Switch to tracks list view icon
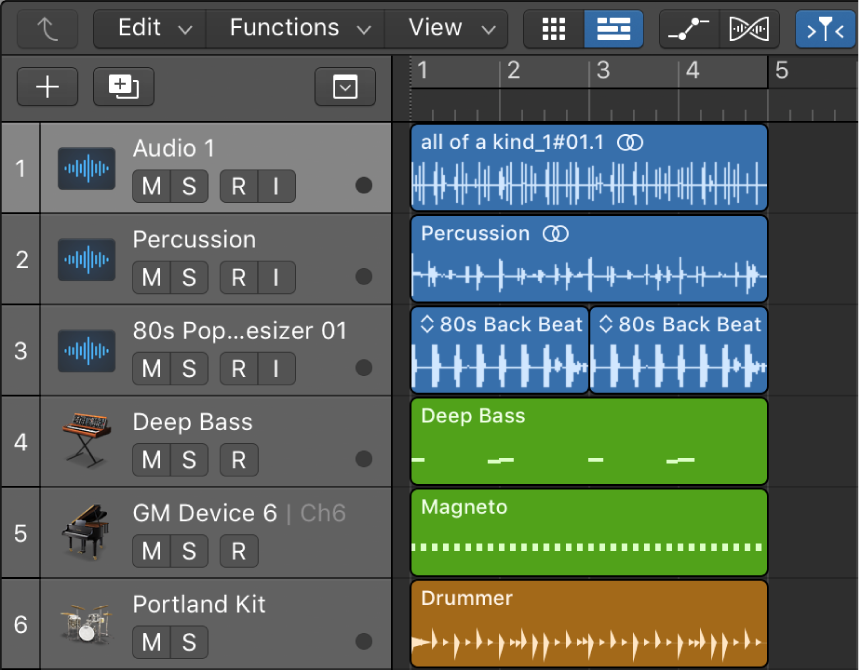The height and width of the screenshot is (670, 859). click(x=614, y=28)
